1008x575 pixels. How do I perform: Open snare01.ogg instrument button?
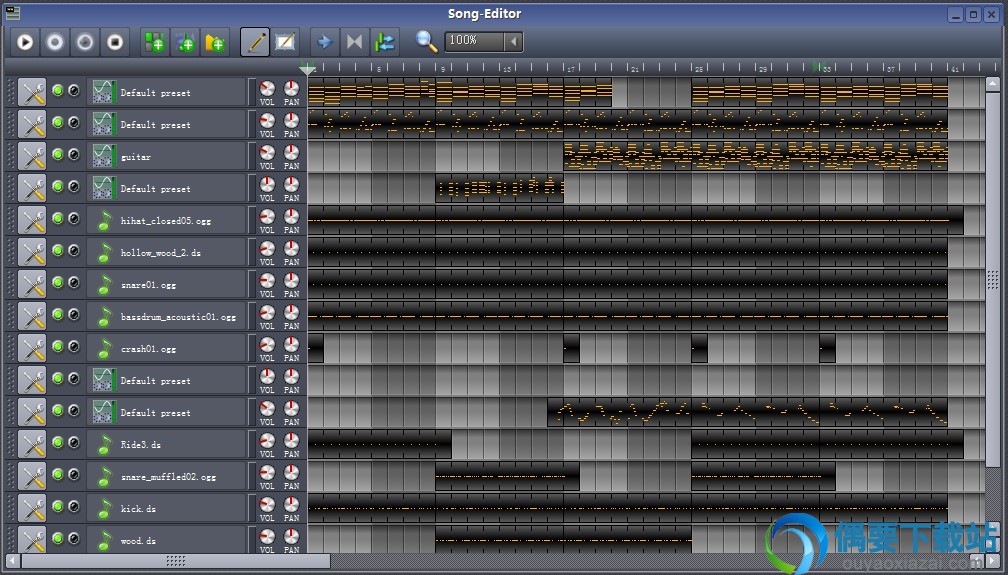[166, 284]
